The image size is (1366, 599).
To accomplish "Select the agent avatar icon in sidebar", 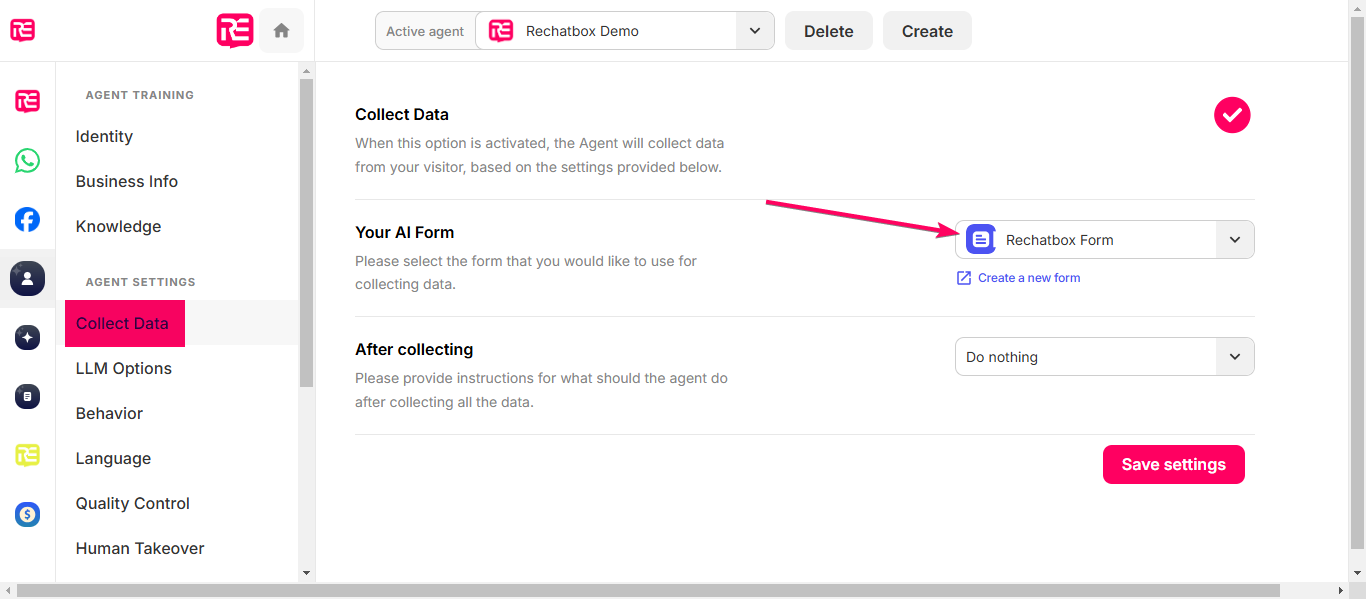I will click(x=27, y=278).
